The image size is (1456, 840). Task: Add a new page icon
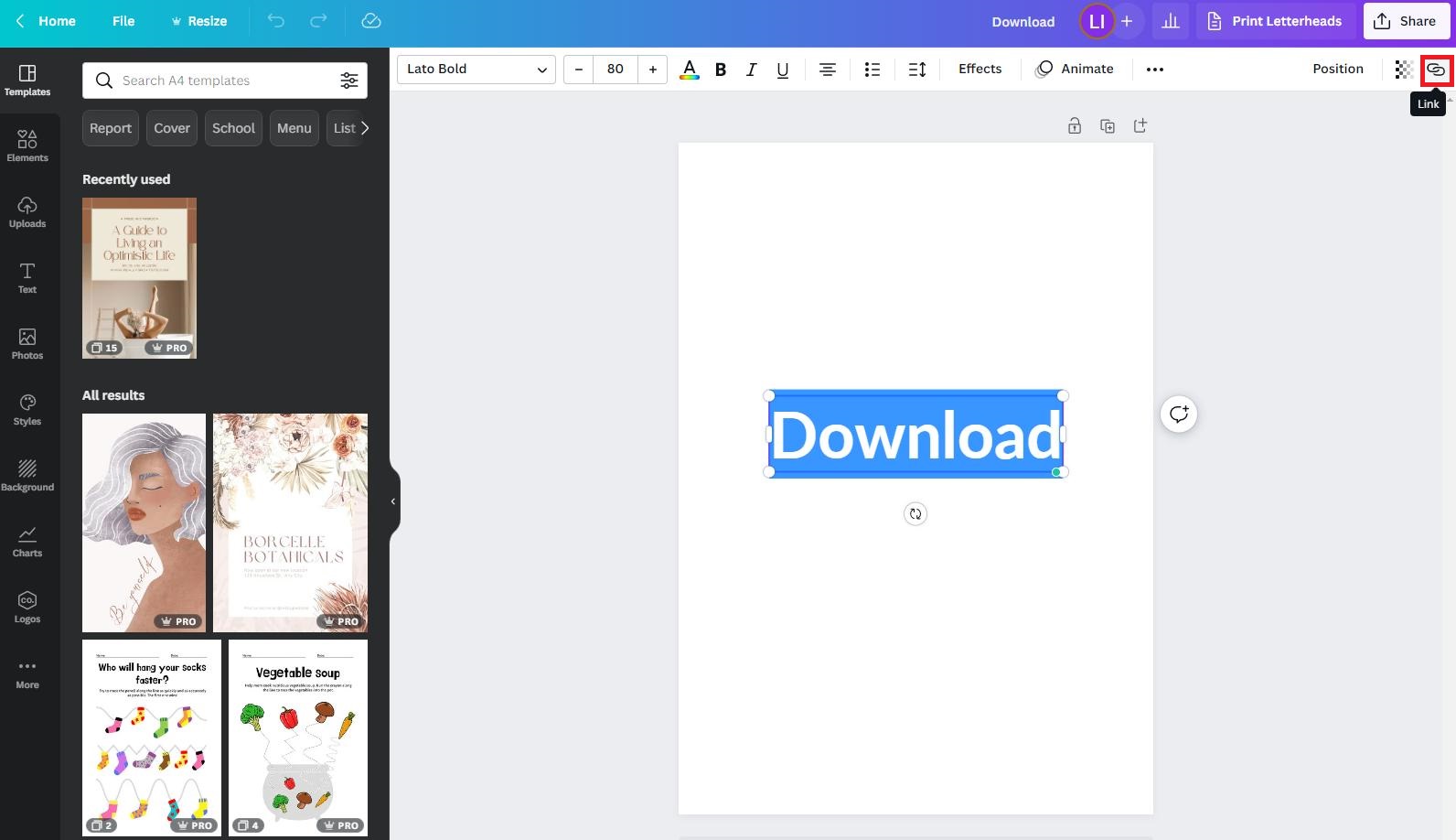(1140, 126)
